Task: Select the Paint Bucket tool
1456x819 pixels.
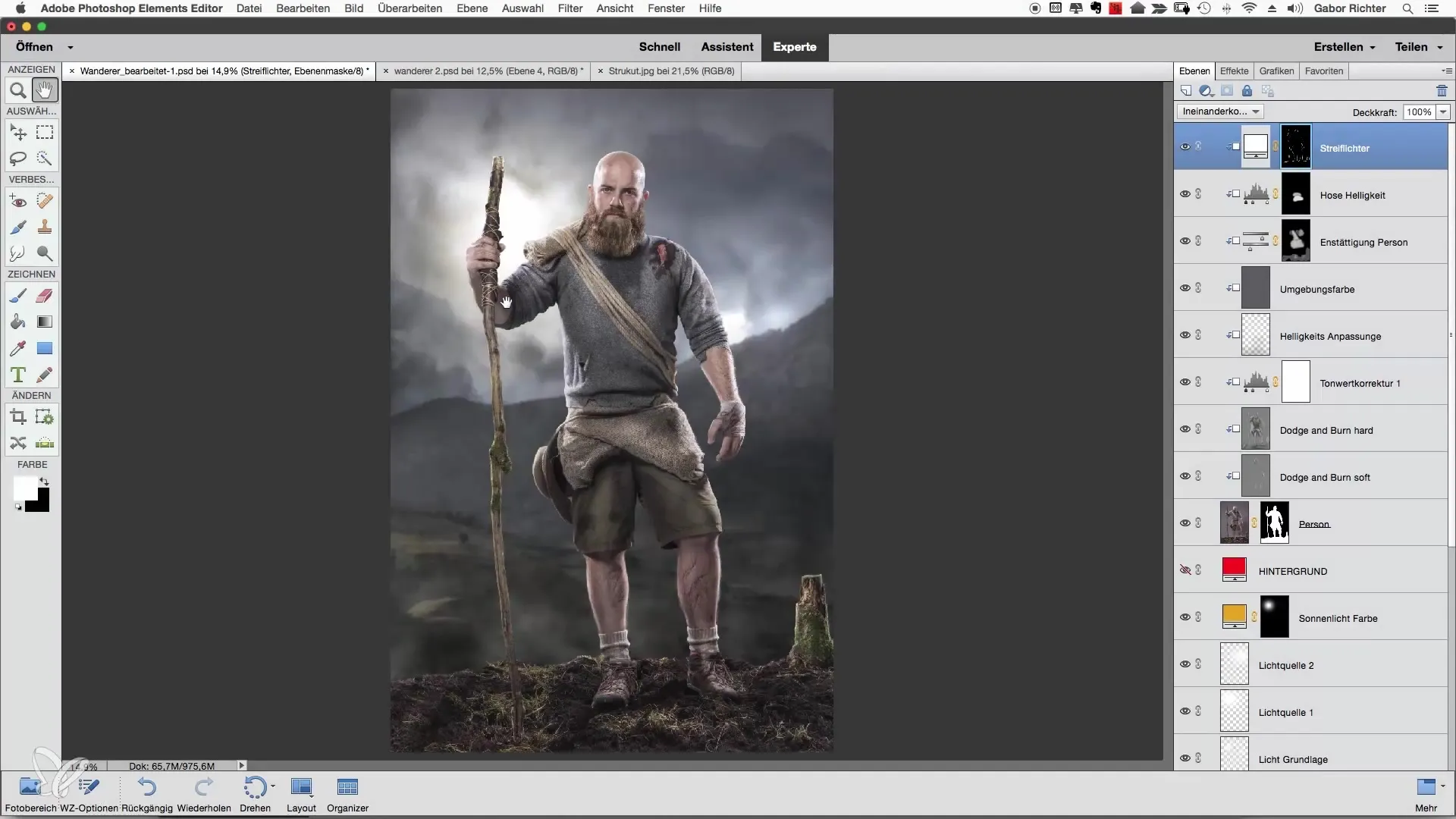Action: 18,322
